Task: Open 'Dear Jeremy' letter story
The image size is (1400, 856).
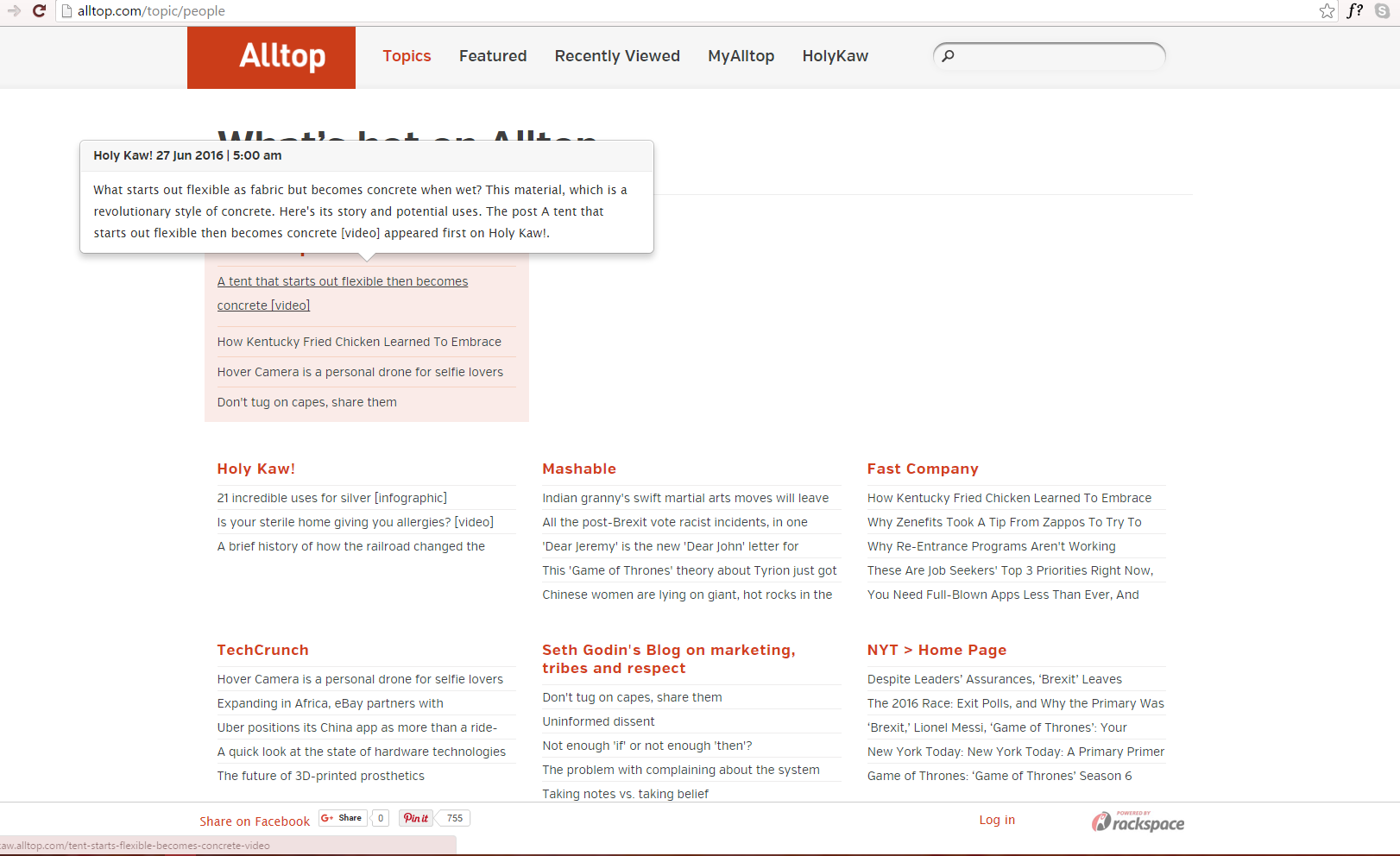Action: click(x=670, y=546)
